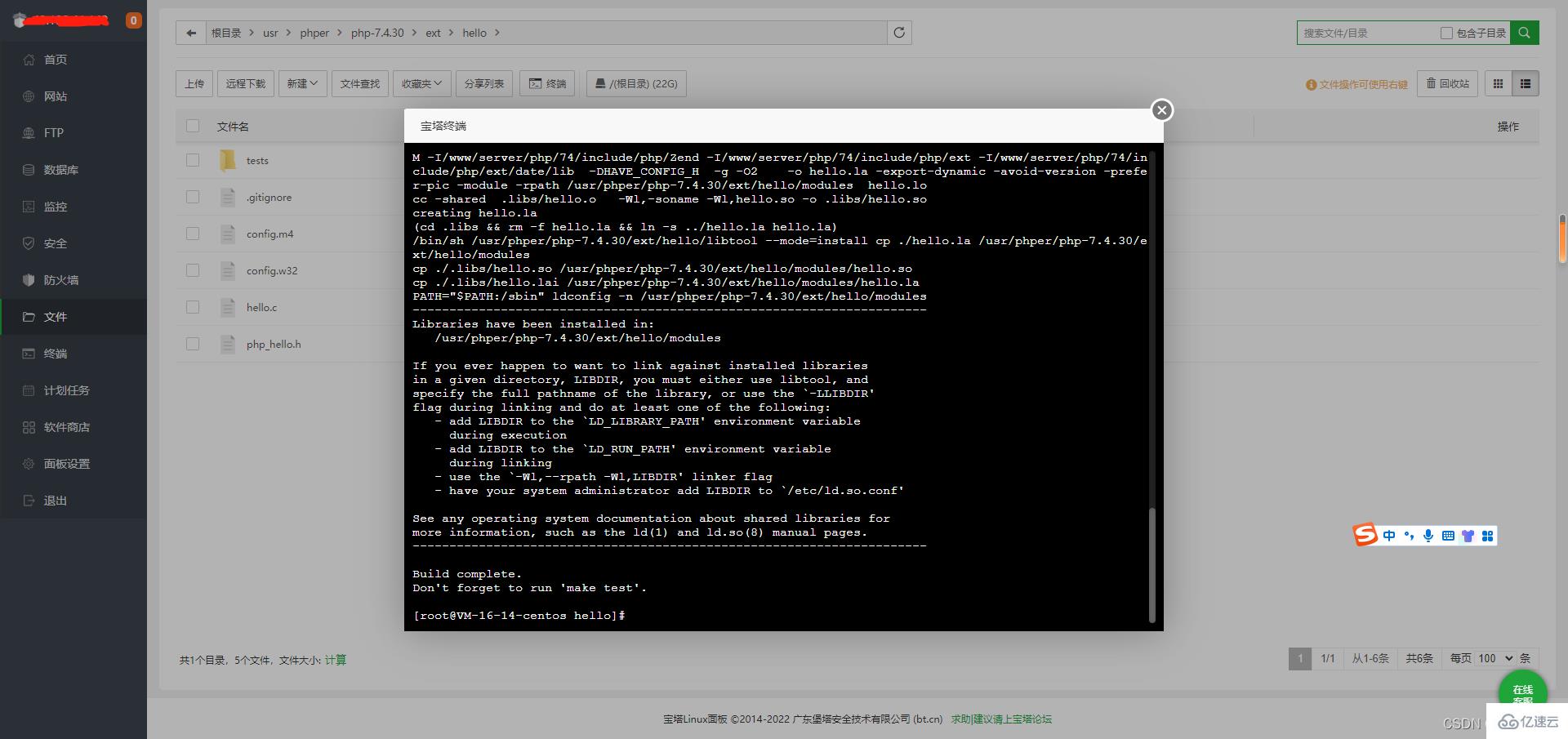Viewport: 1568px width, 739px height.
Task: Select the php_hello.h file name
Action: coord(274,345)
